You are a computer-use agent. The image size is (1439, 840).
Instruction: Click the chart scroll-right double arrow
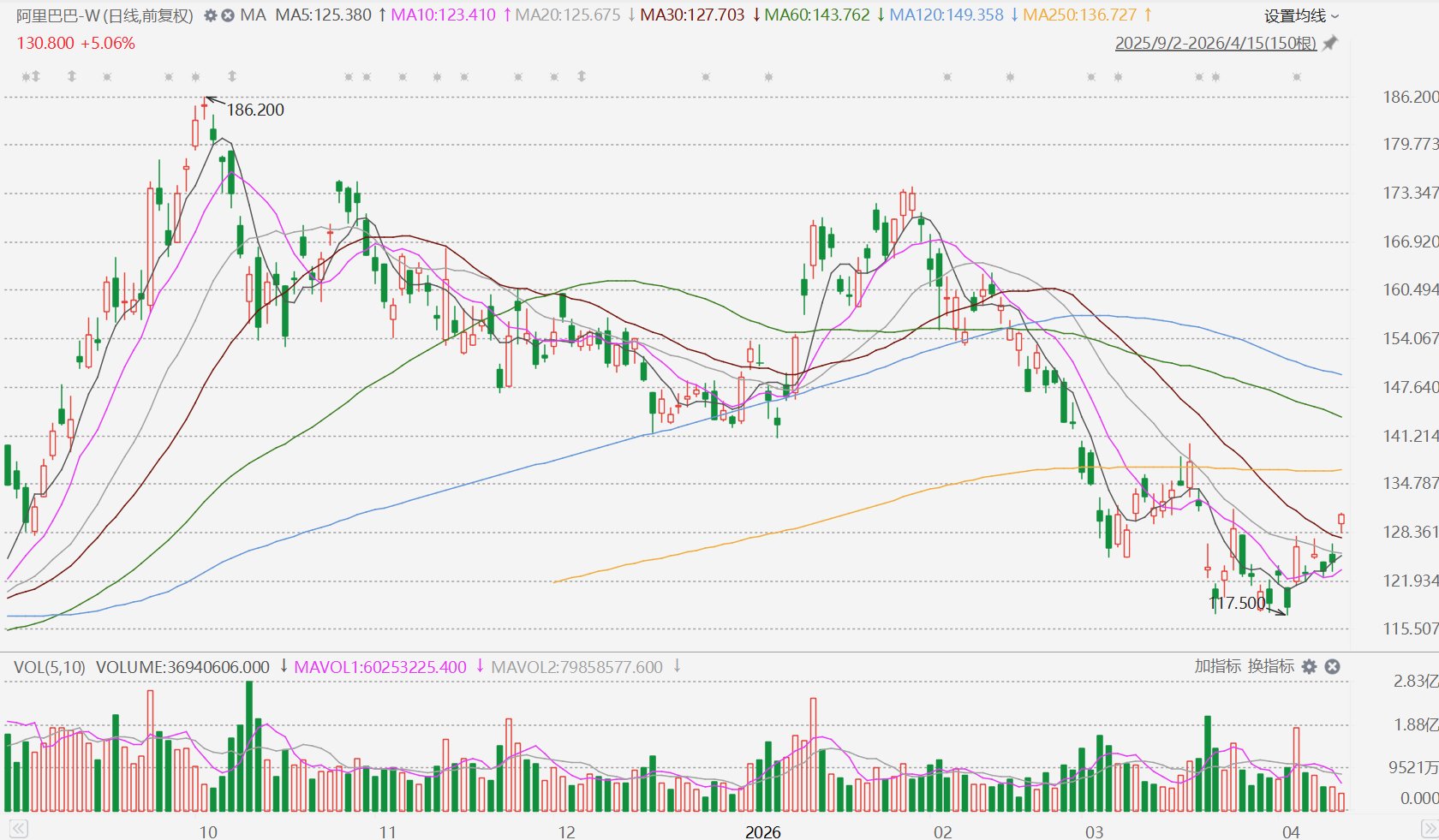tap(1430, 828)
